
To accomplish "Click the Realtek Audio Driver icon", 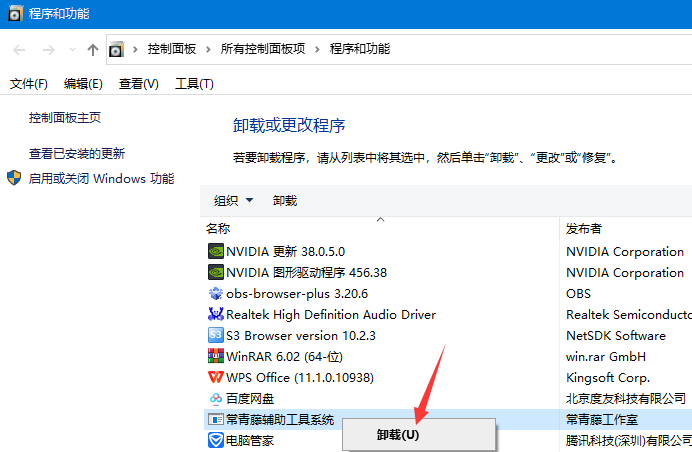I will point(216,314).
